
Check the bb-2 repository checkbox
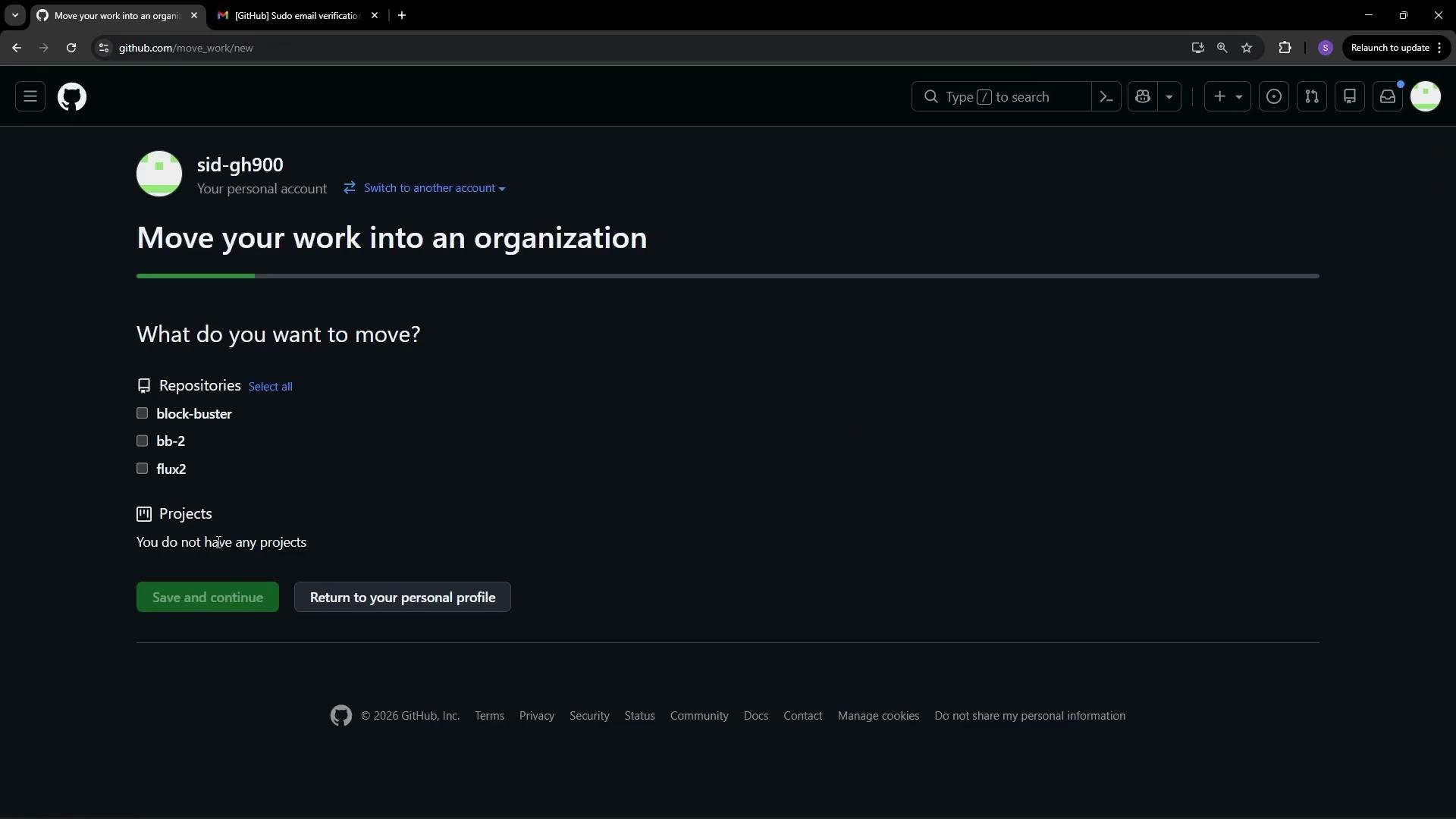pos(142,441)
